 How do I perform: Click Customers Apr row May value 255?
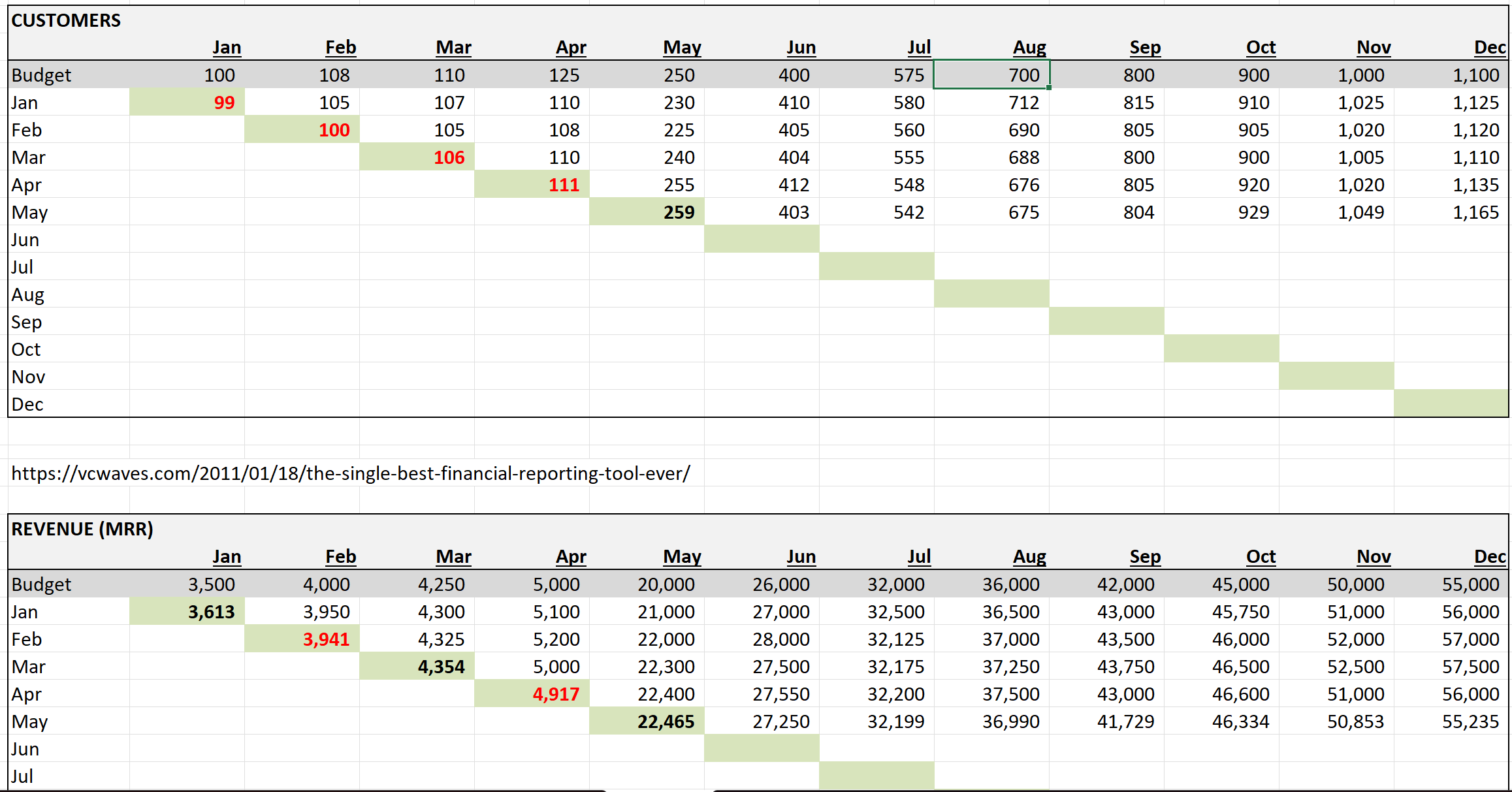(679, 185)
